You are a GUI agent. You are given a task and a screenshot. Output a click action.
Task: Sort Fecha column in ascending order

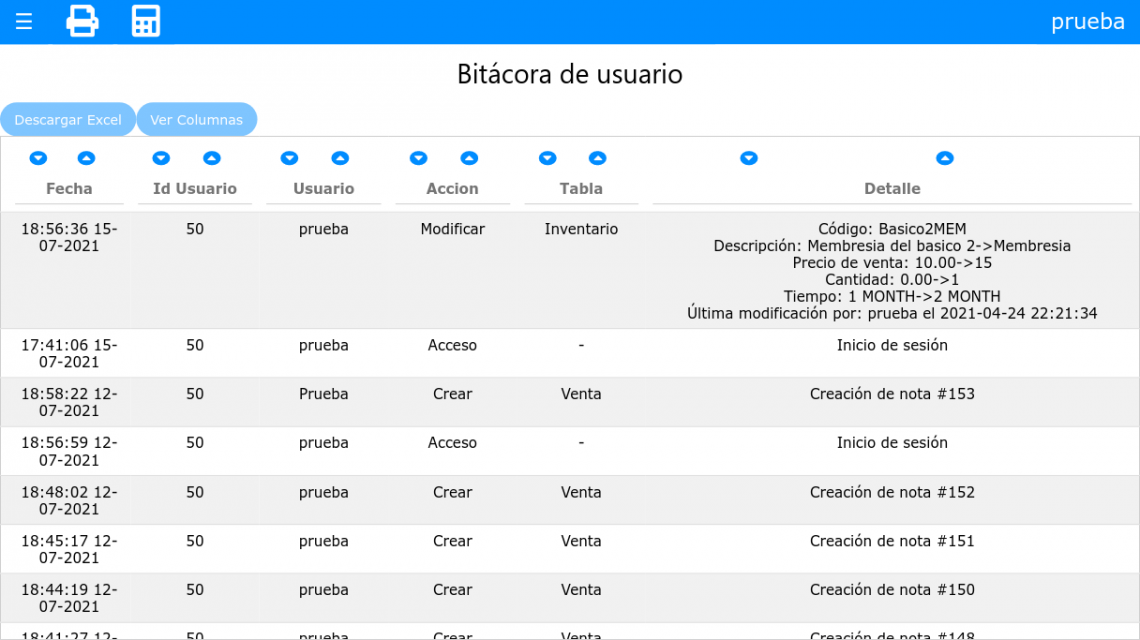(86, 158)
